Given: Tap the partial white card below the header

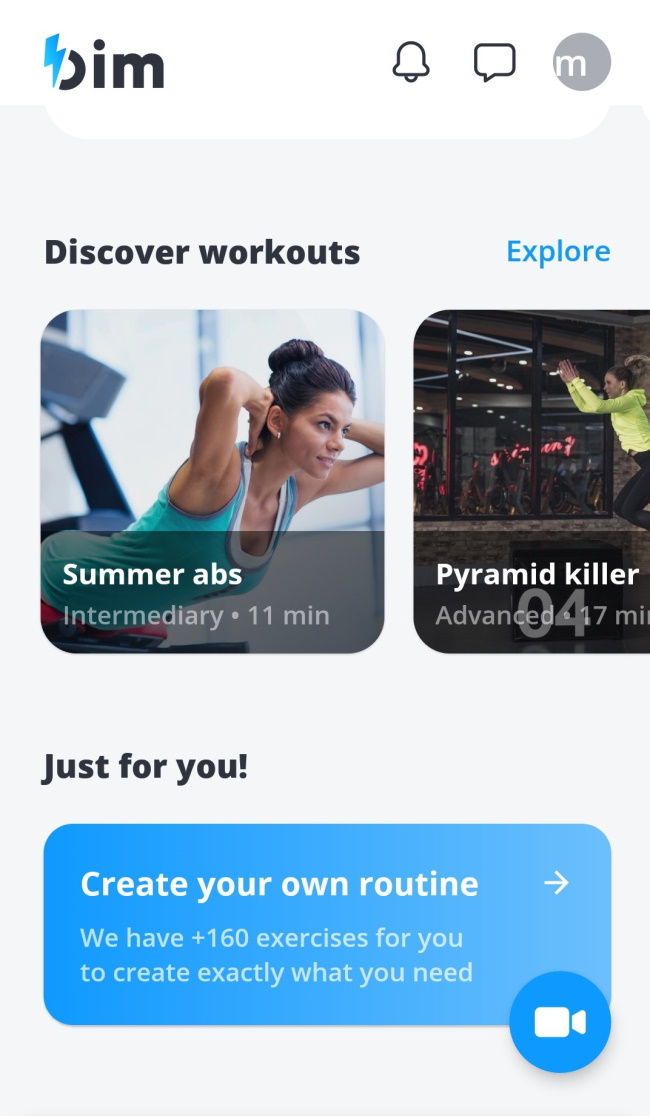Looking at the screenshot, I should click(x=327, y=122).
